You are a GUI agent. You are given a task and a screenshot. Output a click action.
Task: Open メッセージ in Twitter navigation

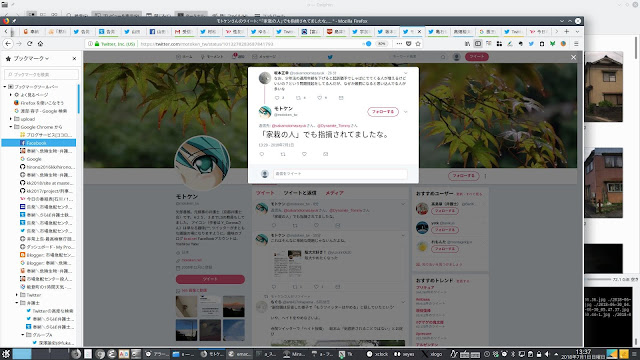264,57
